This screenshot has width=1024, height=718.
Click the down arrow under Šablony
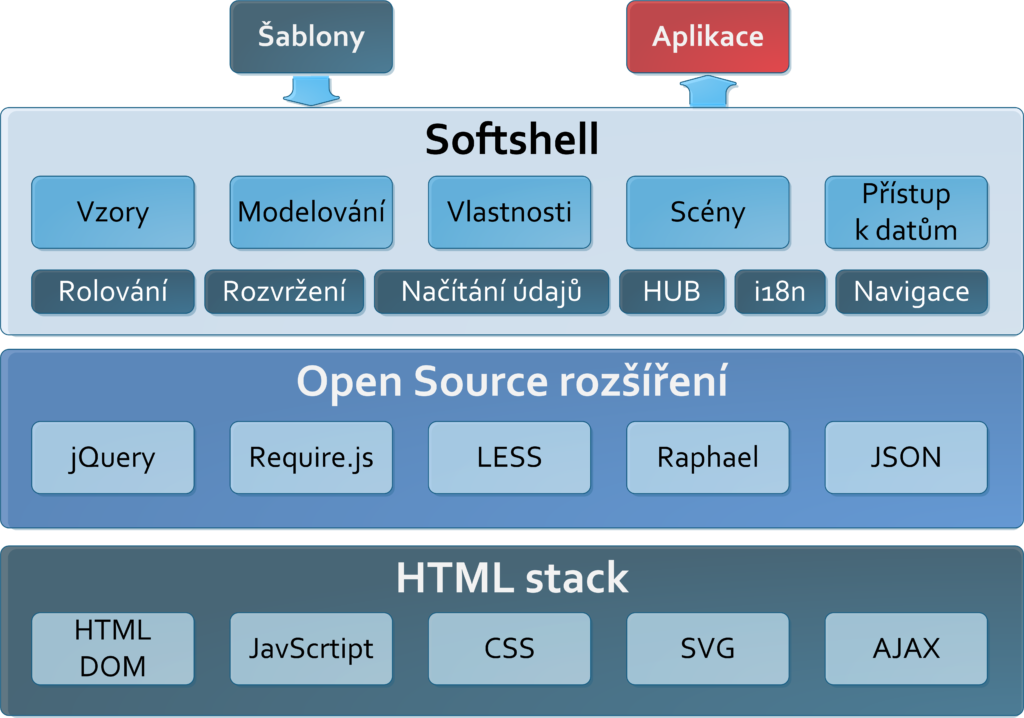[312, 91]
